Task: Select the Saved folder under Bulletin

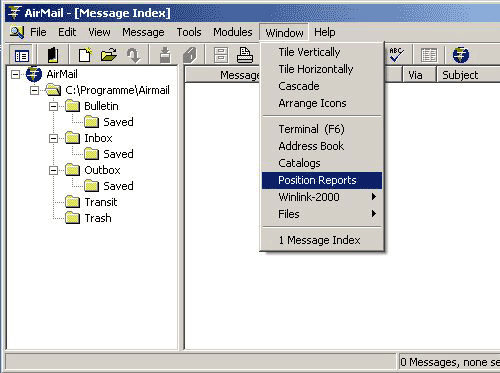Action: [x=118, y=122]
